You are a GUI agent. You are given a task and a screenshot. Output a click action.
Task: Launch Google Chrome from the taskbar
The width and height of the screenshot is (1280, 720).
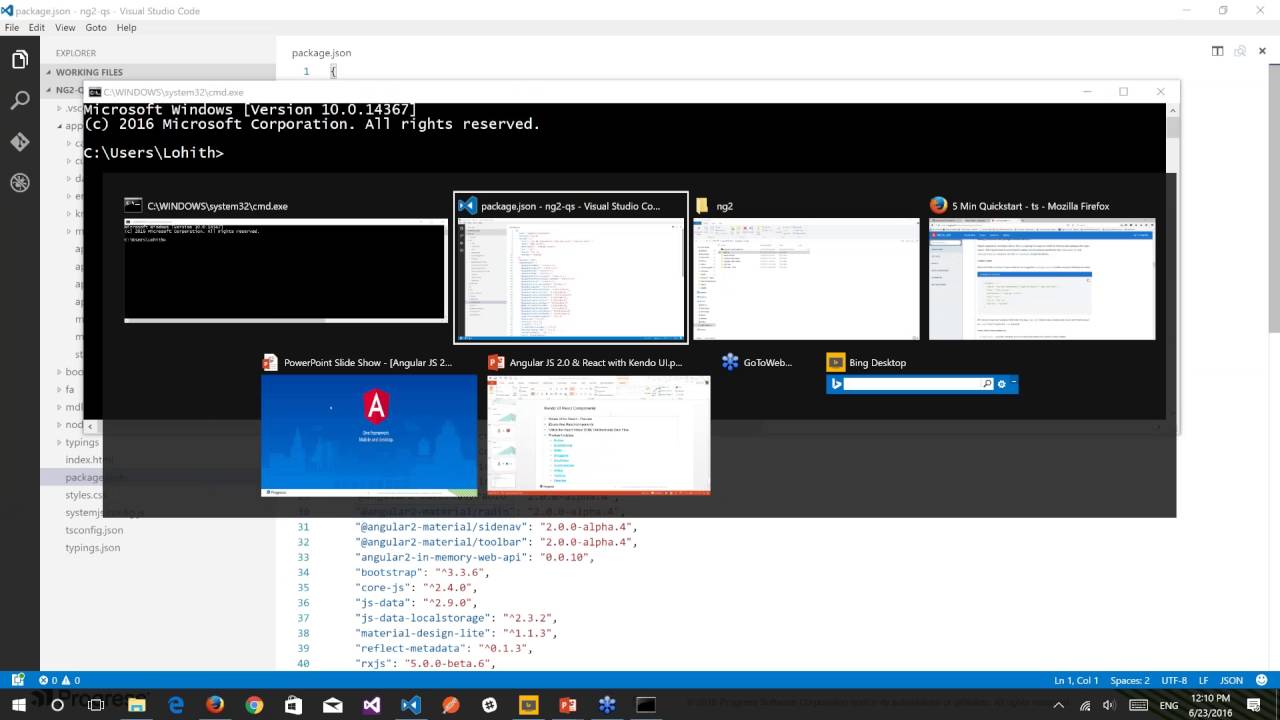coord(254,705)
